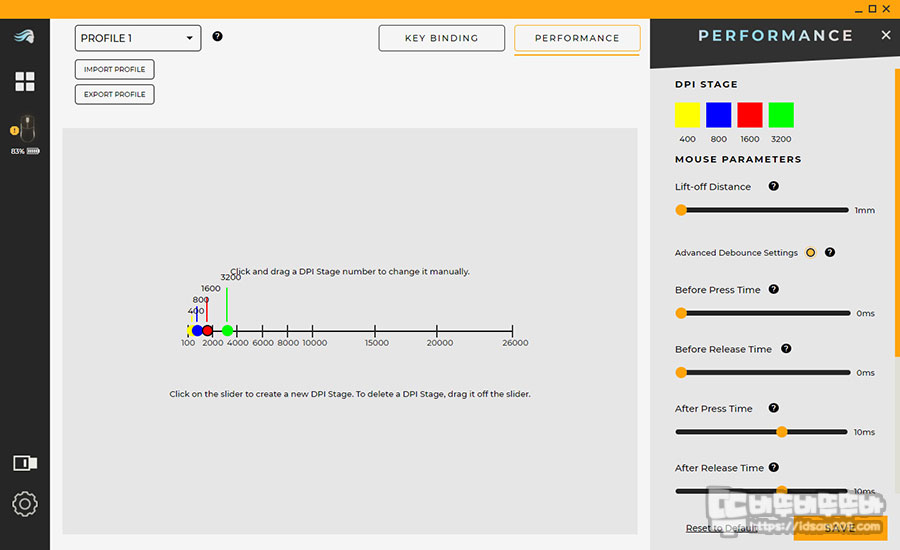
Task: Click the Glorious logo icon in sidebar
Action: pos(25,37)
